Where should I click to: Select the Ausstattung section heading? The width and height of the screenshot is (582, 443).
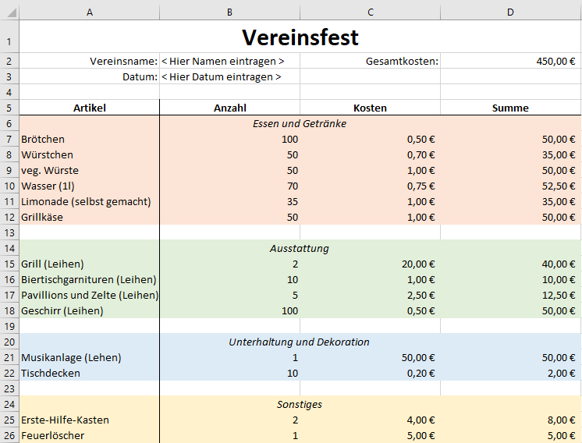click(x=299, y=248)
